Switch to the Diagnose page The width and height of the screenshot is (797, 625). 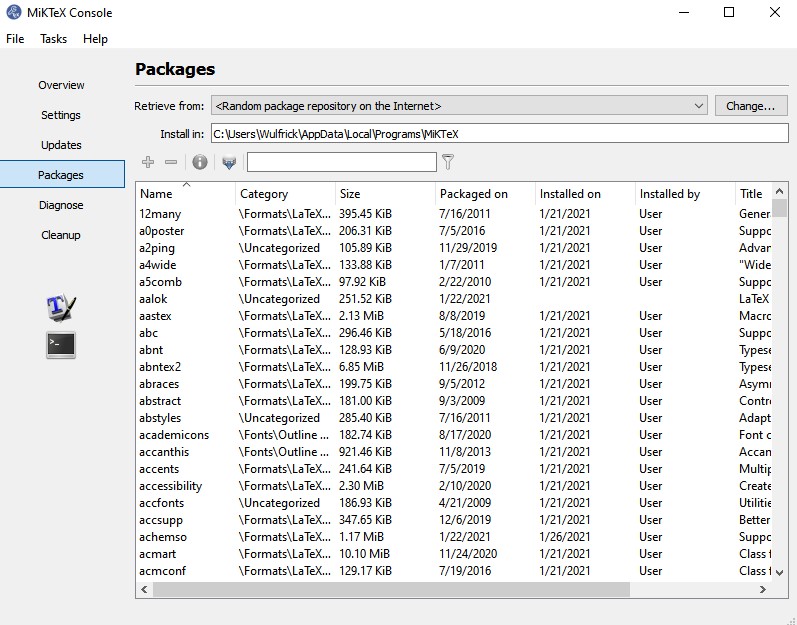(61, 205)
